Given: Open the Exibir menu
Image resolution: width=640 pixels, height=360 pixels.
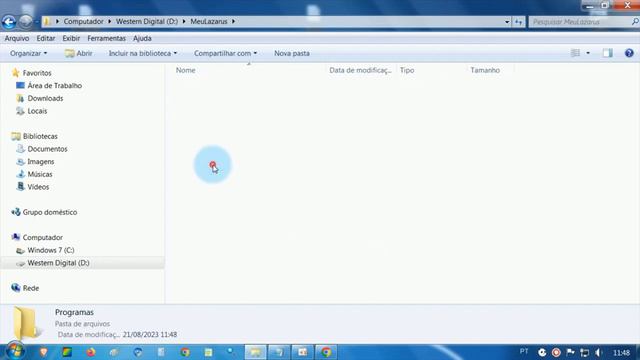Looking at the screenshot, I should [71, 38].
